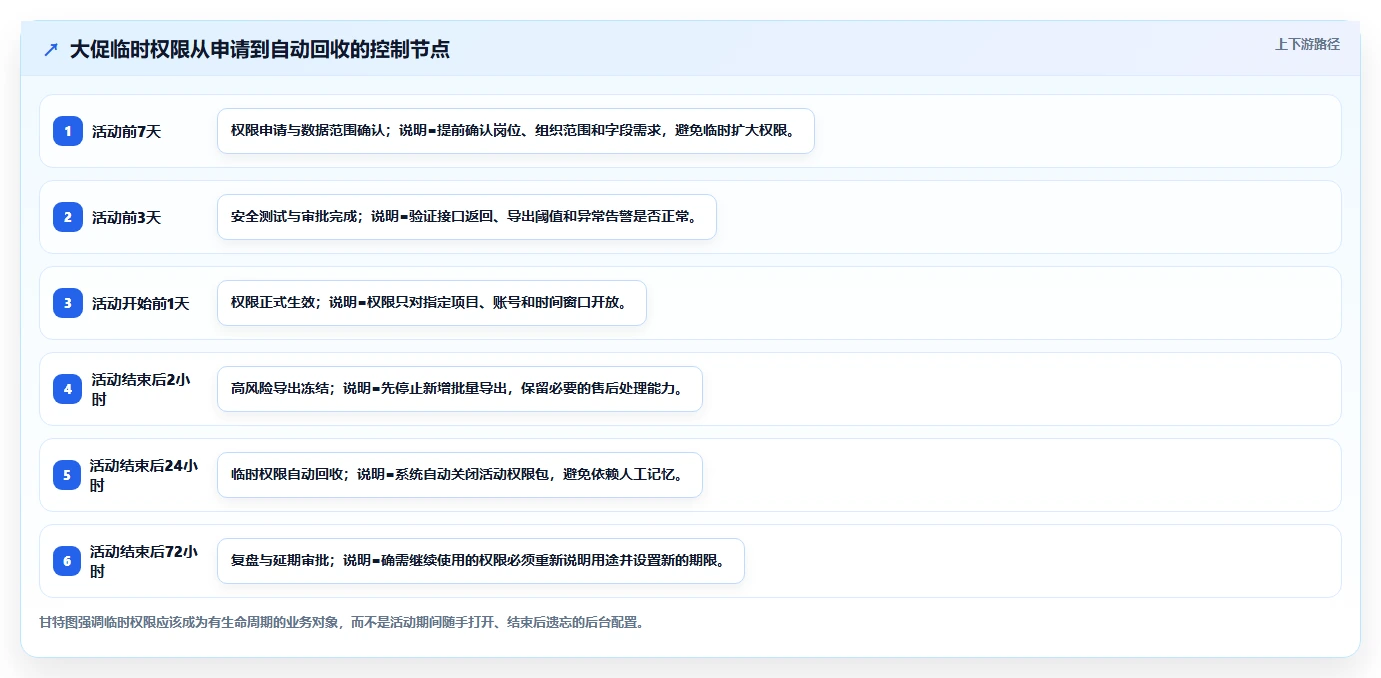Select step badge number 5
The height and width of the screenshot is (678, 1381).
(68, 474)
